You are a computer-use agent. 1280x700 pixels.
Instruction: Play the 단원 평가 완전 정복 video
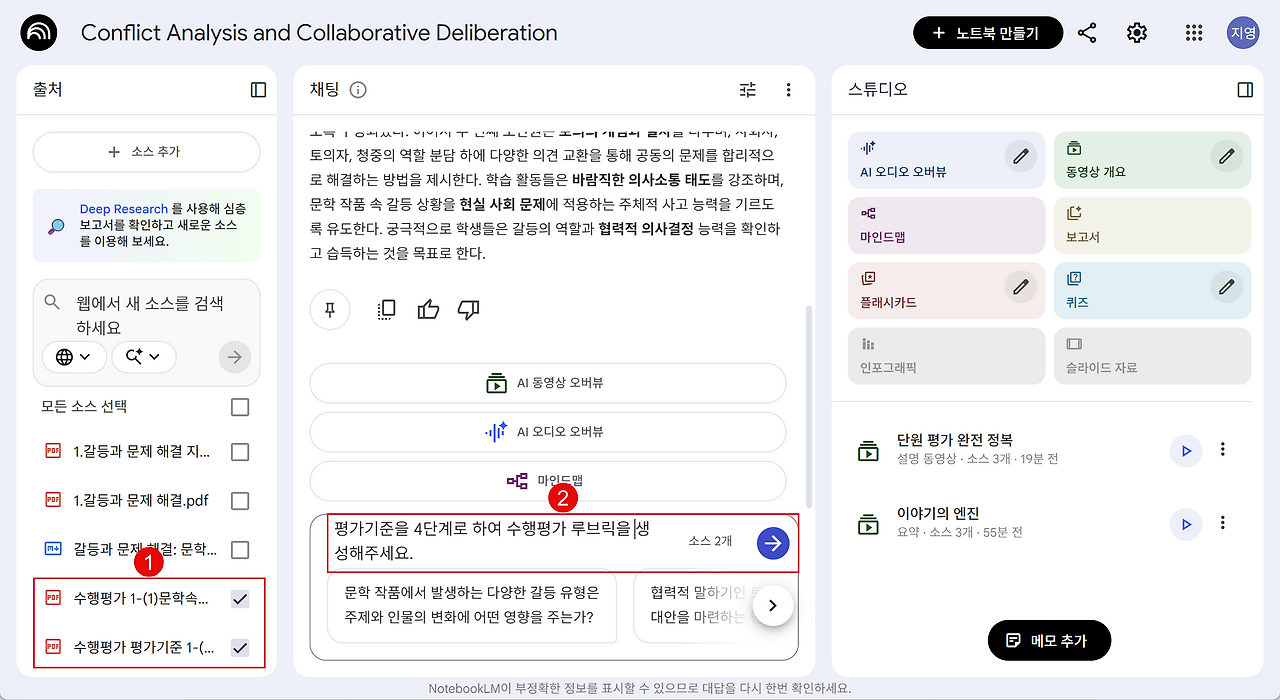pos(1186,451)
